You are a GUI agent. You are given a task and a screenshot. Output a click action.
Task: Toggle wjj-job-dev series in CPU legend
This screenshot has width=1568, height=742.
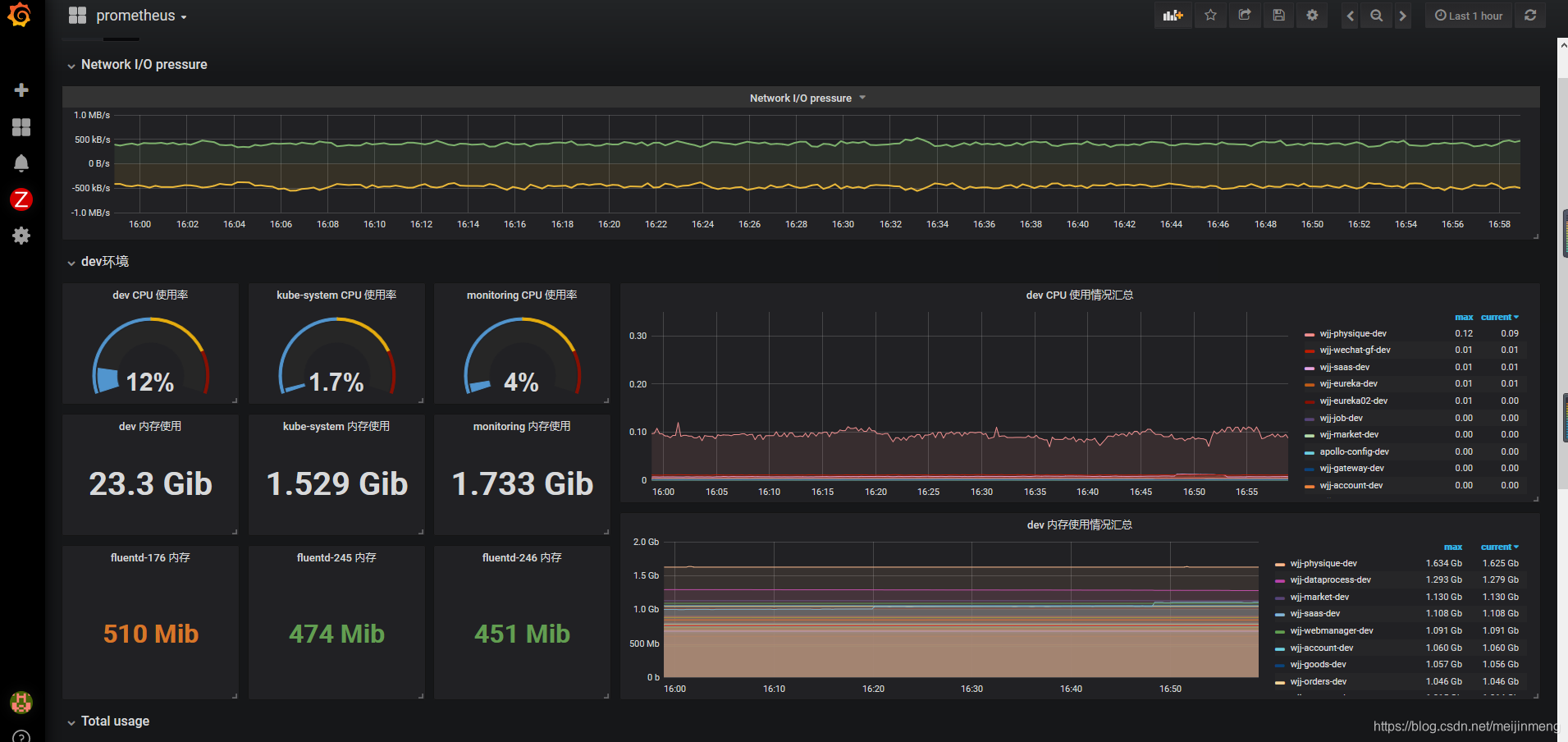(x=1341, y=418)
